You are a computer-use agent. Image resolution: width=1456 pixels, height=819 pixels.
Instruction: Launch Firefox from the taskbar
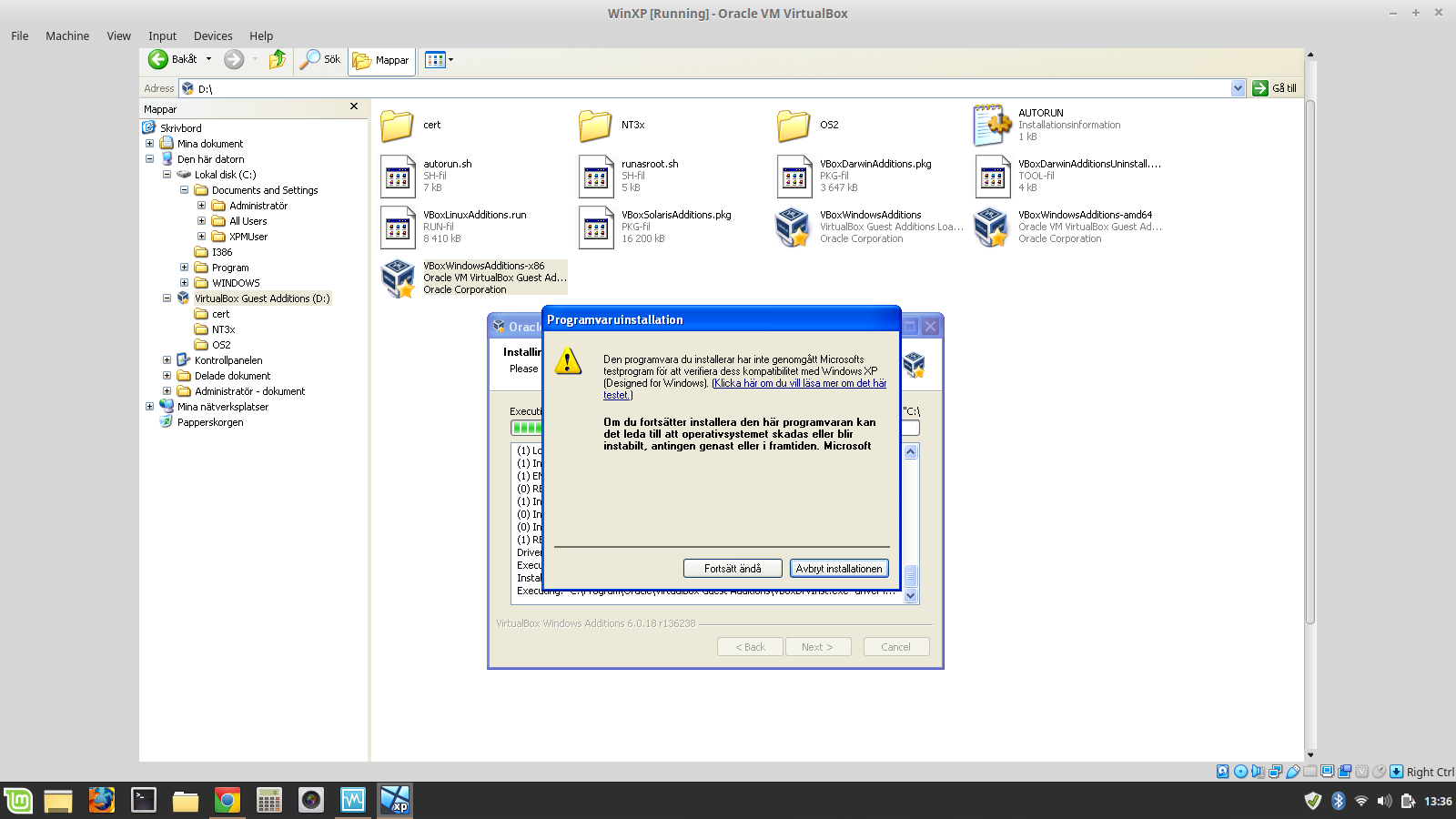point(102,801)
